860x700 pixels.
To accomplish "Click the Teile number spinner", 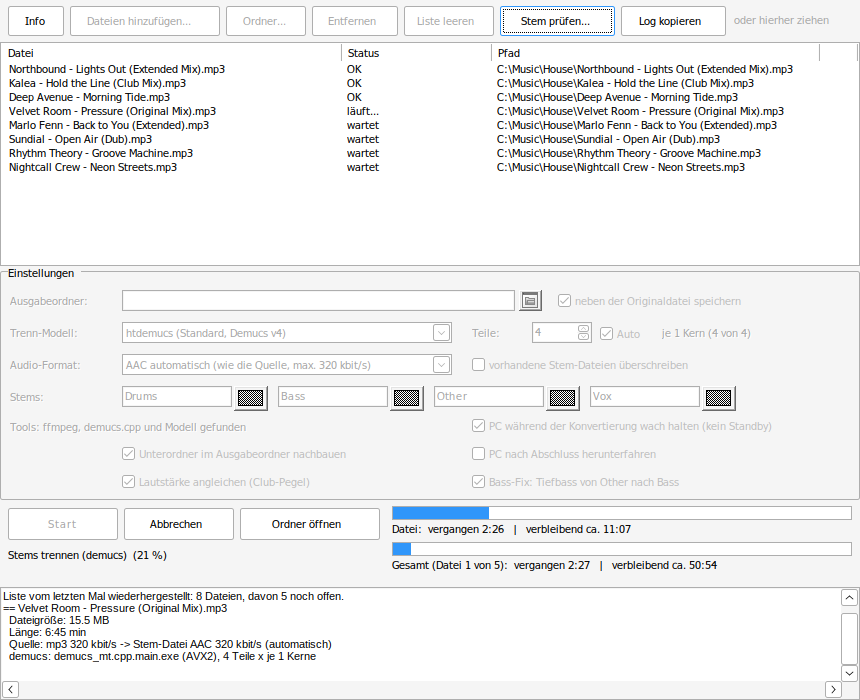I will [562, 333].
